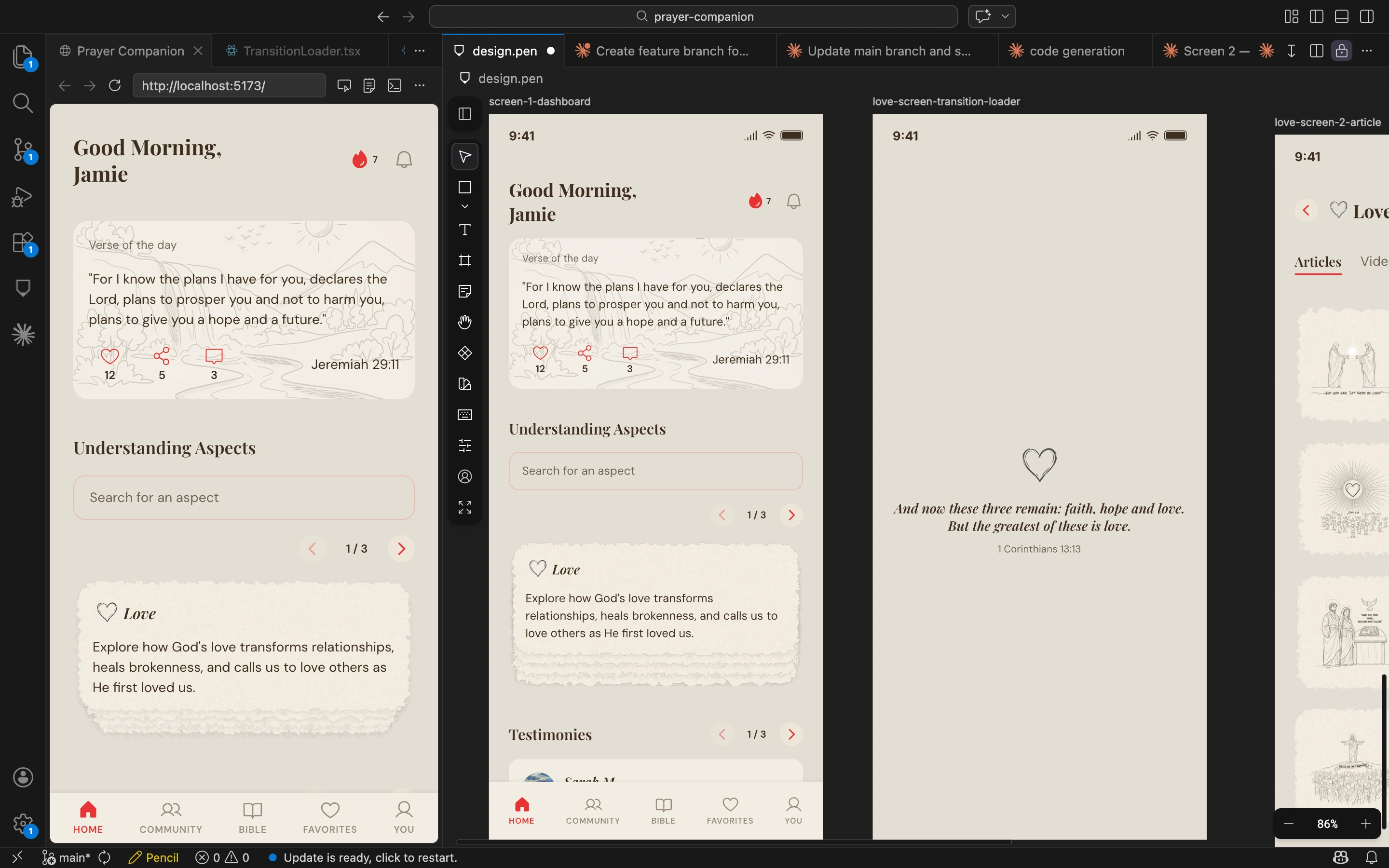Select the Frame tool in design toolbar
Screen dimensions: 1389x868
pyautogui.click(x=465, y=260)
